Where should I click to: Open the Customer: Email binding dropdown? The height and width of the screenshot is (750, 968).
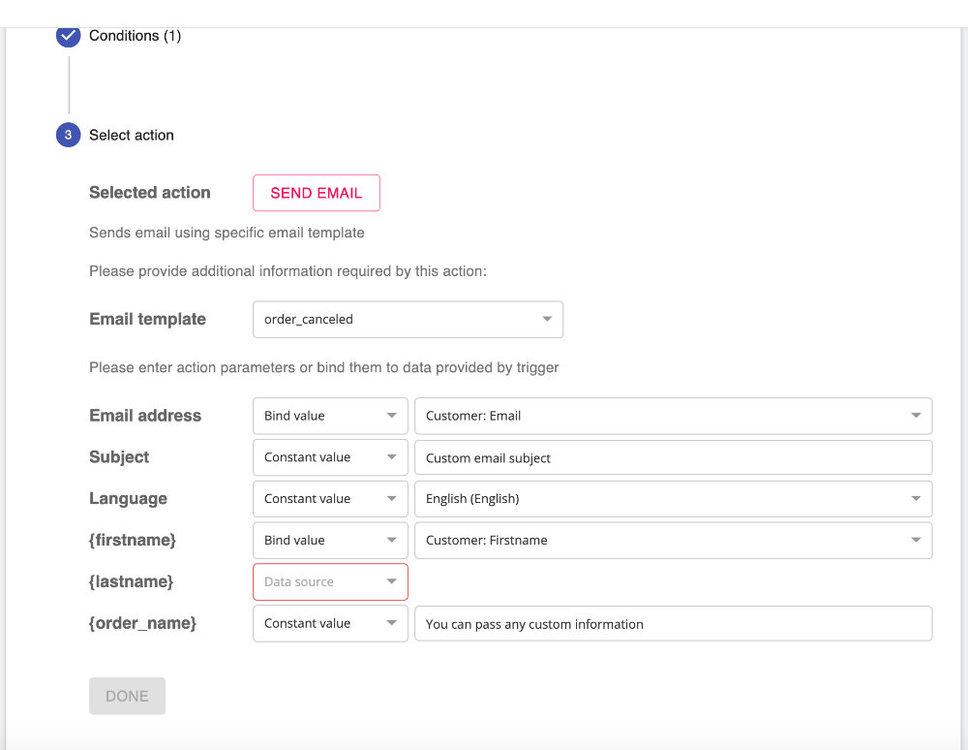pos(672,416)
